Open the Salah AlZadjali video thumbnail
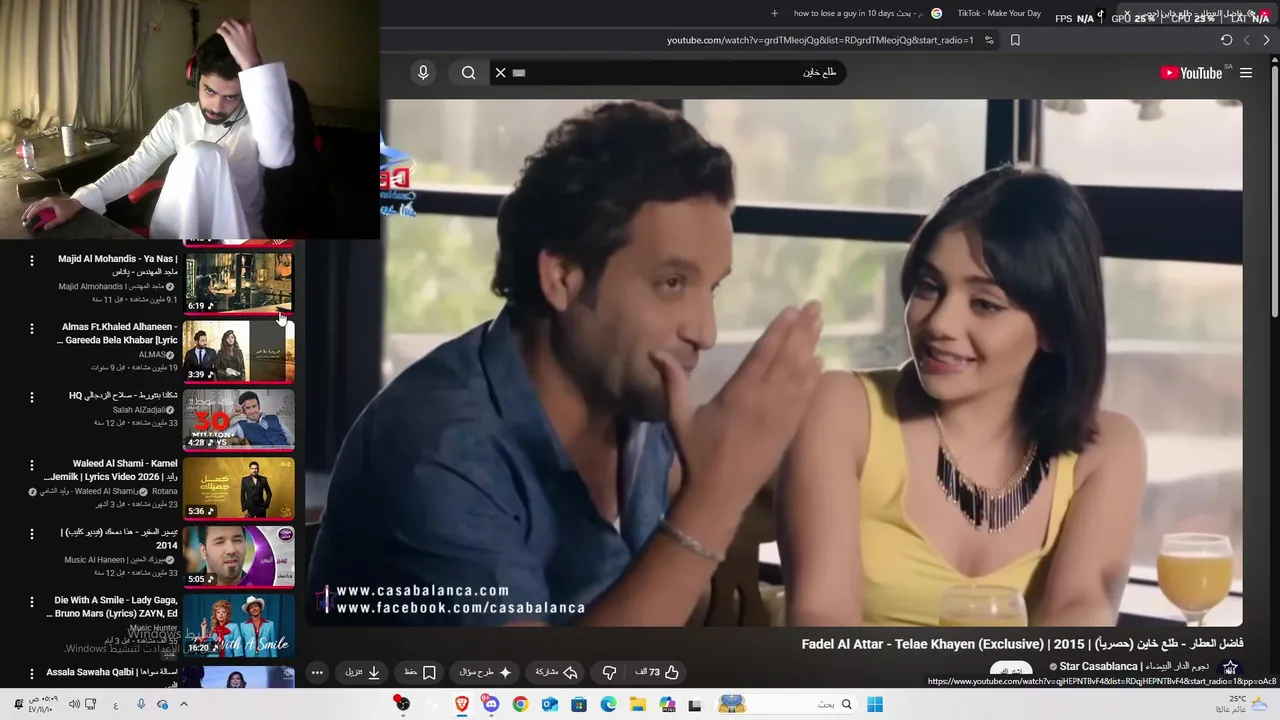This screenshot has height=720, width=1280. [x=238, y=419]
